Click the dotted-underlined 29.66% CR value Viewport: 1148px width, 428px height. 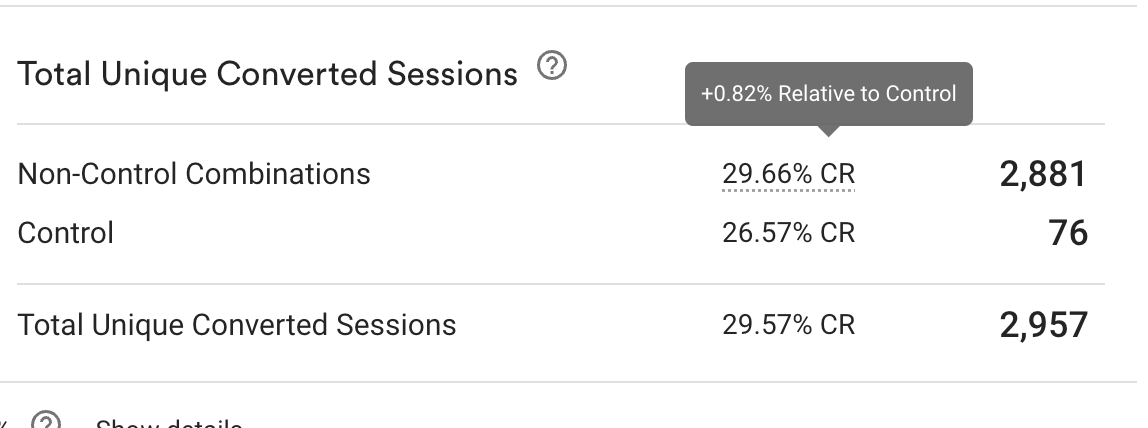click(x=789, y=174)
